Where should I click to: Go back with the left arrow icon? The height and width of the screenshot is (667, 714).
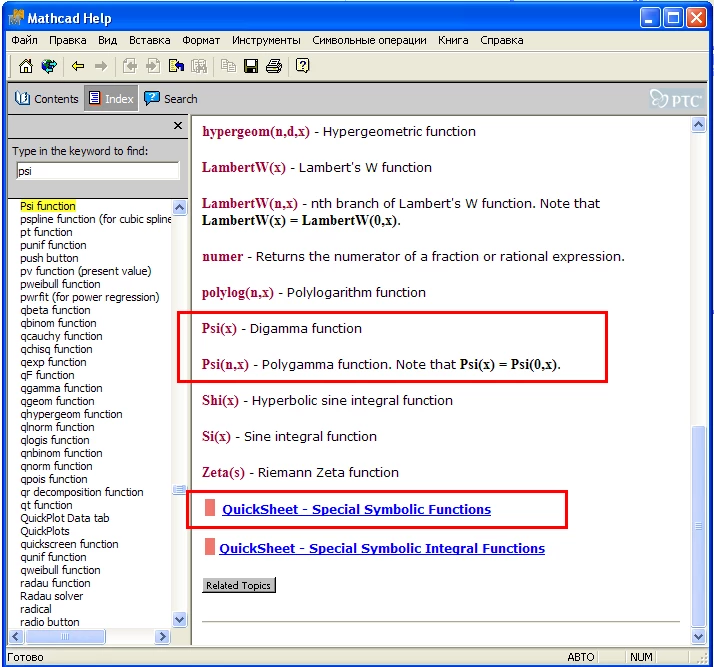click(x=78, y=66)
